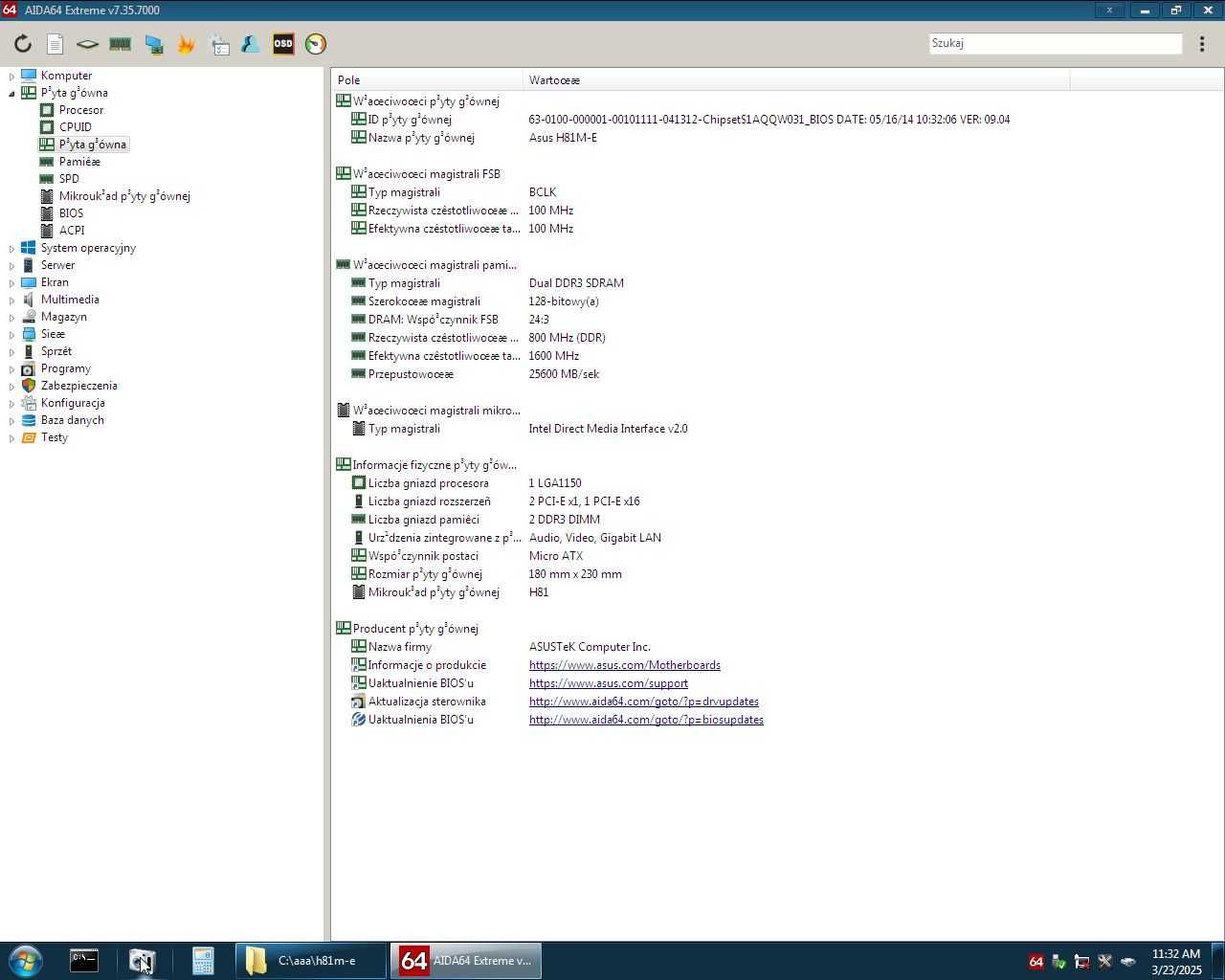Open the checklist preferences toolbar icon
The width and height of the screenshot is (1225, 980).
pos(219,44)
